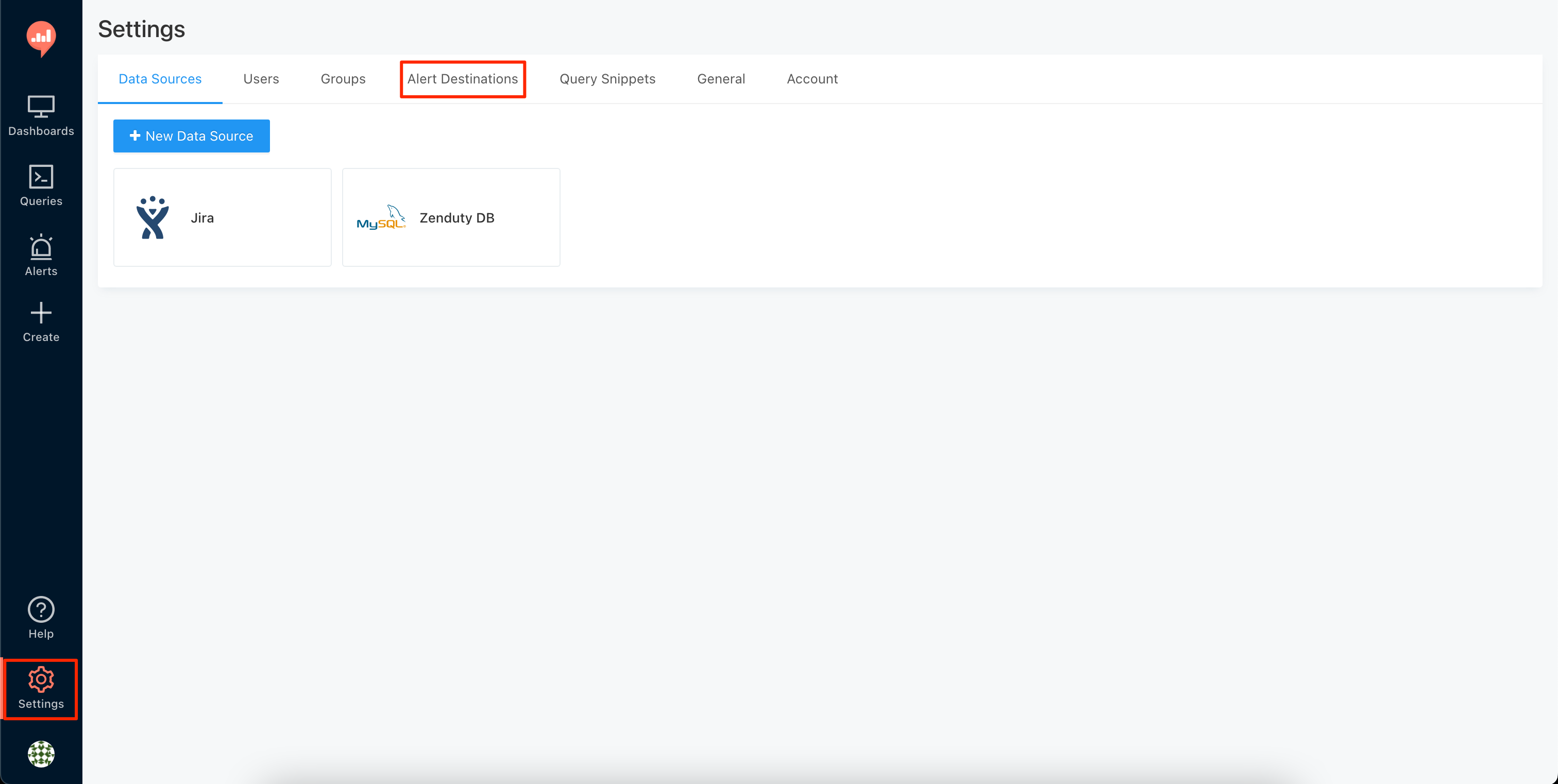Open the Dashboards sidebar icon

(x=41, y=107)
